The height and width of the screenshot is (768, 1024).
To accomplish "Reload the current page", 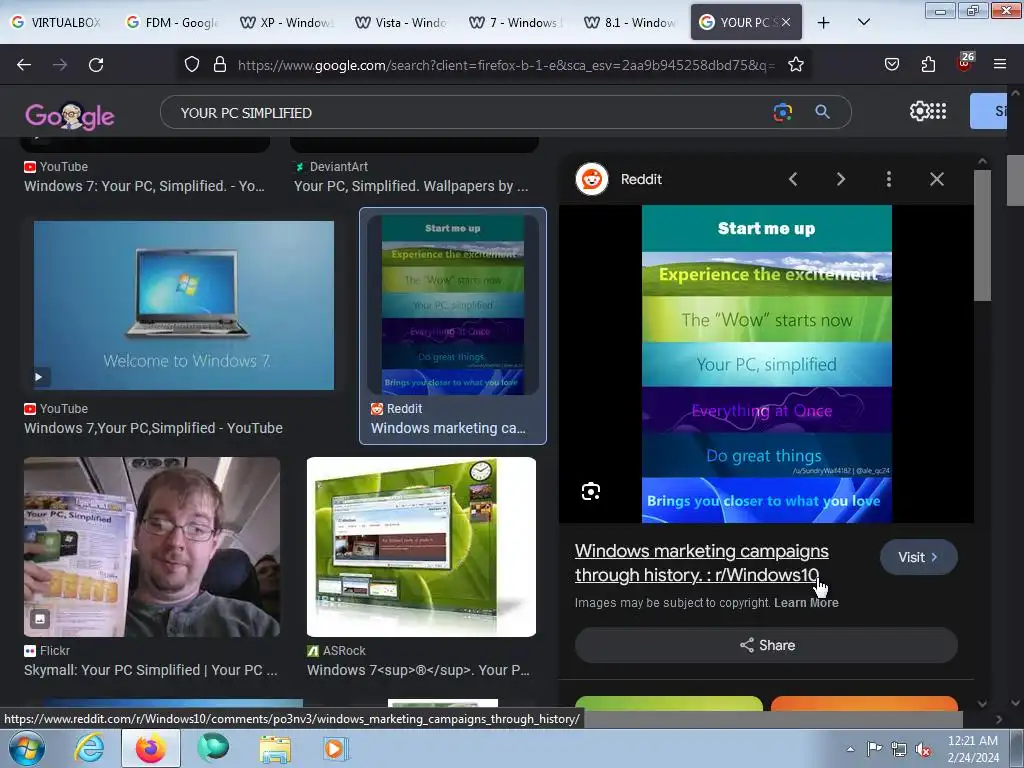I will [96, 65].
